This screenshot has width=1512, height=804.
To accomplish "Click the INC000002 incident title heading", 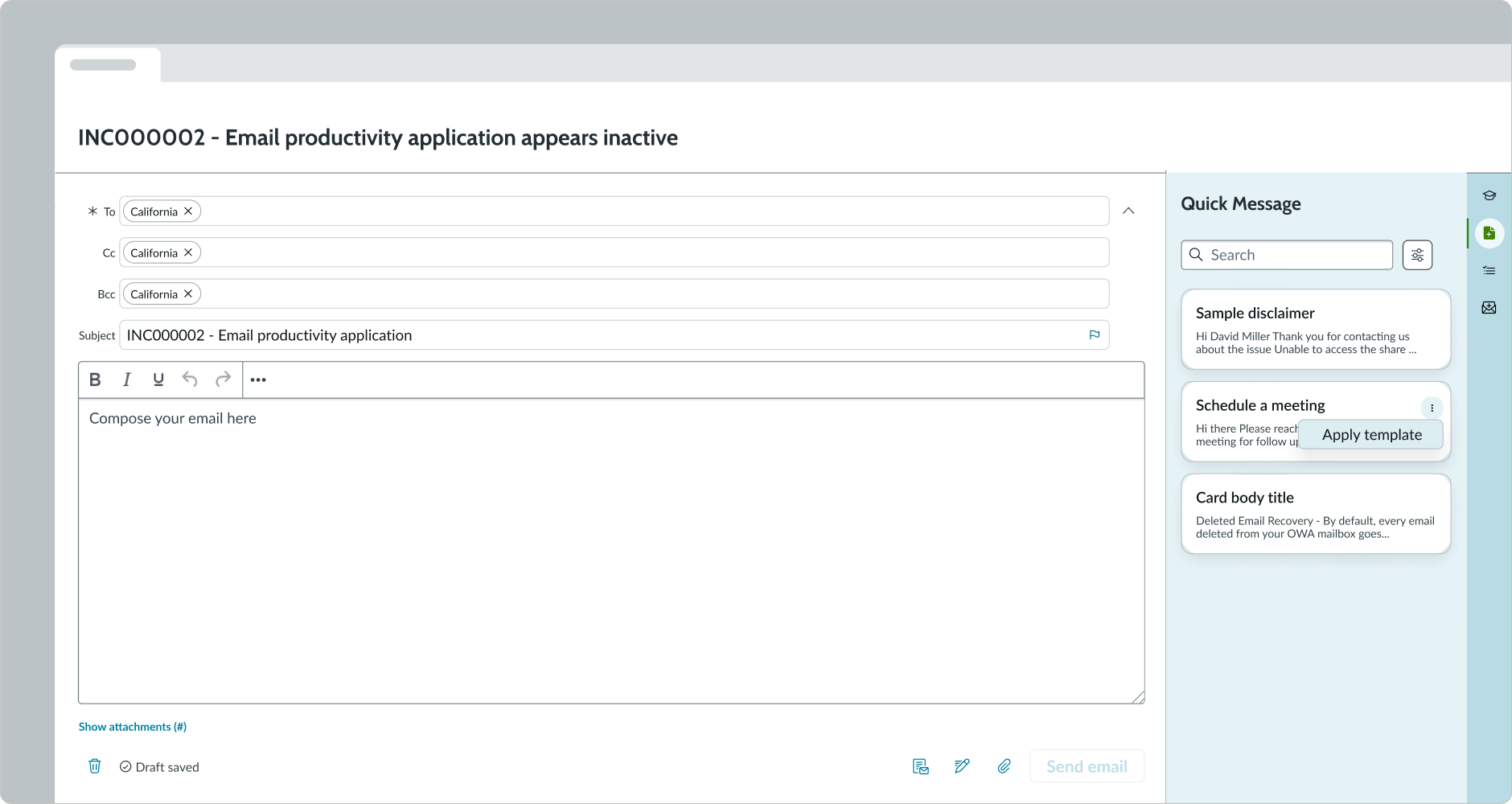I will click(378, 137).
